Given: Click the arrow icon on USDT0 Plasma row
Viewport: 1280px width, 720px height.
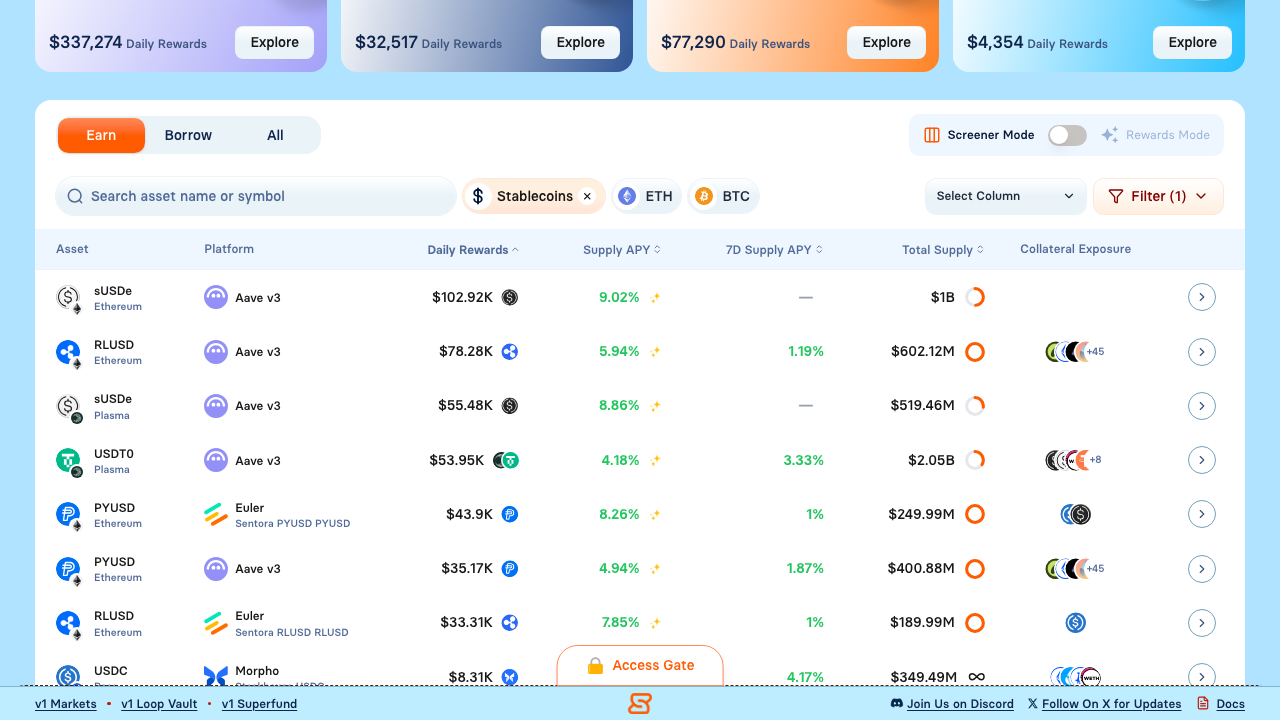Looking at the screenshot, I should click(1201, 460).
